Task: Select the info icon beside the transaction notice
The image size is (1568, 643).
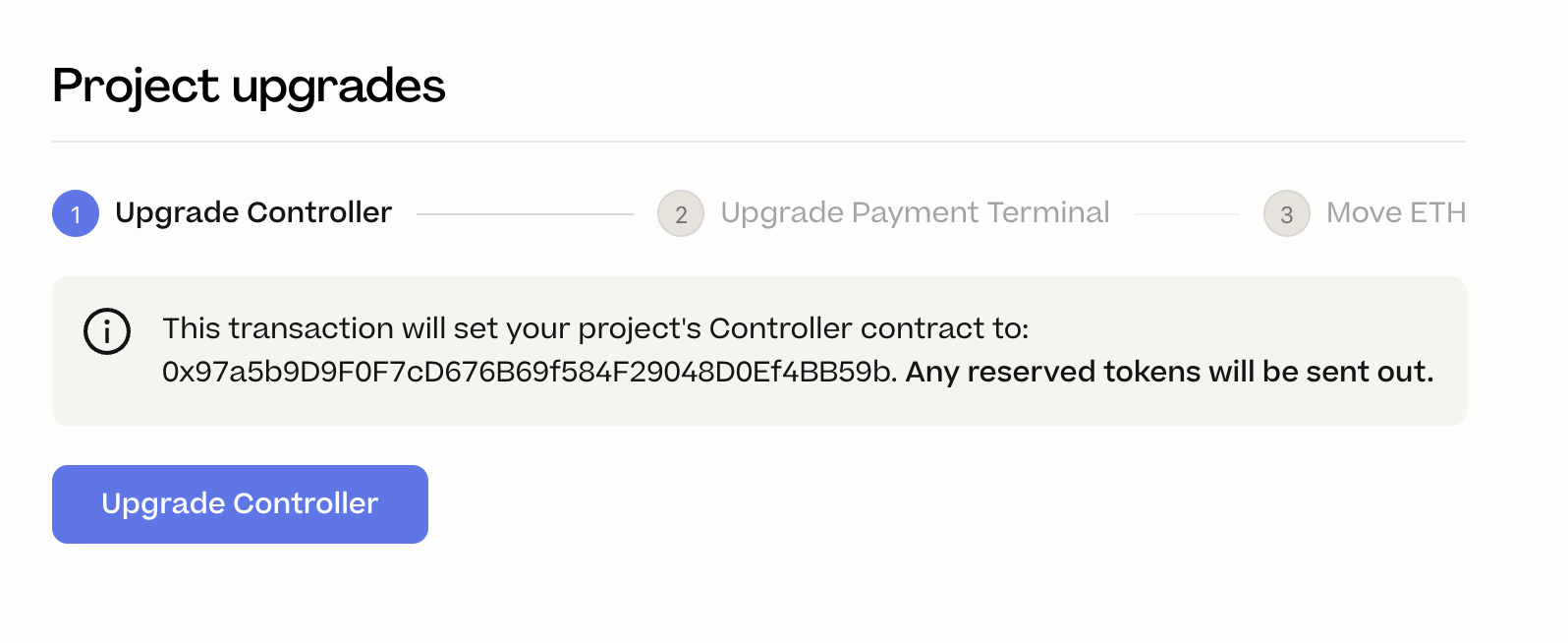Action: pos(107,331)
